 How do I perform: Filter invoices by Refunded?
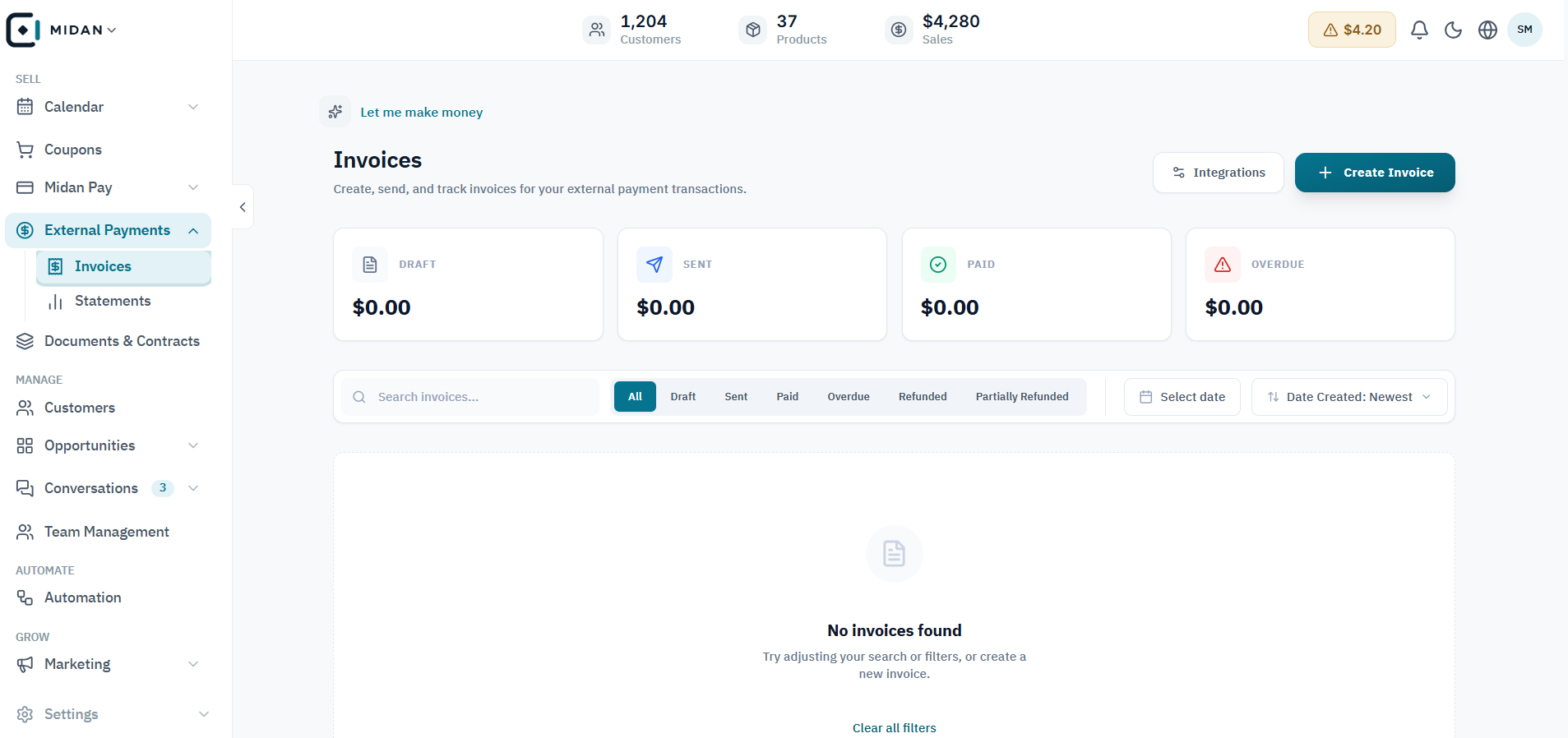tap(923, 397)
